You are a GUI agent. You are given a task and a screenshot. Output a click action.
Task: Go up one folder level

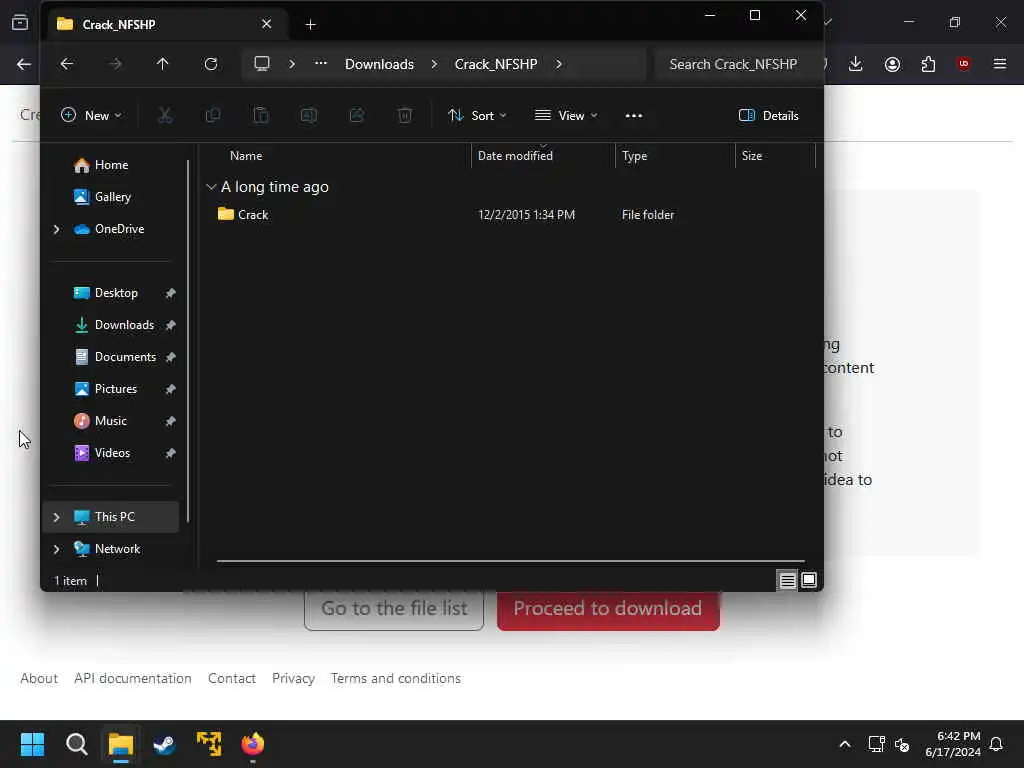click(163, 64)
